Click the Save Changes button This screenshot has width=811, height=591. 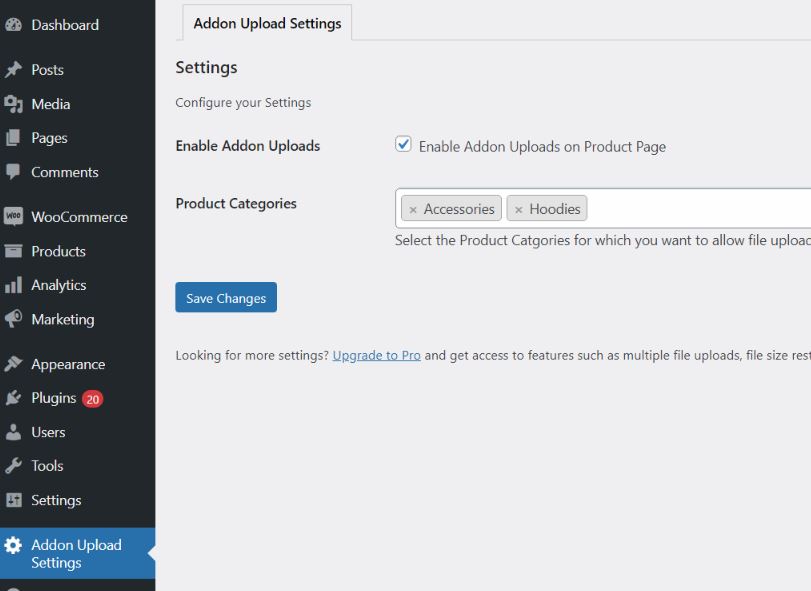pyautogui.click(x=226, y=297)
